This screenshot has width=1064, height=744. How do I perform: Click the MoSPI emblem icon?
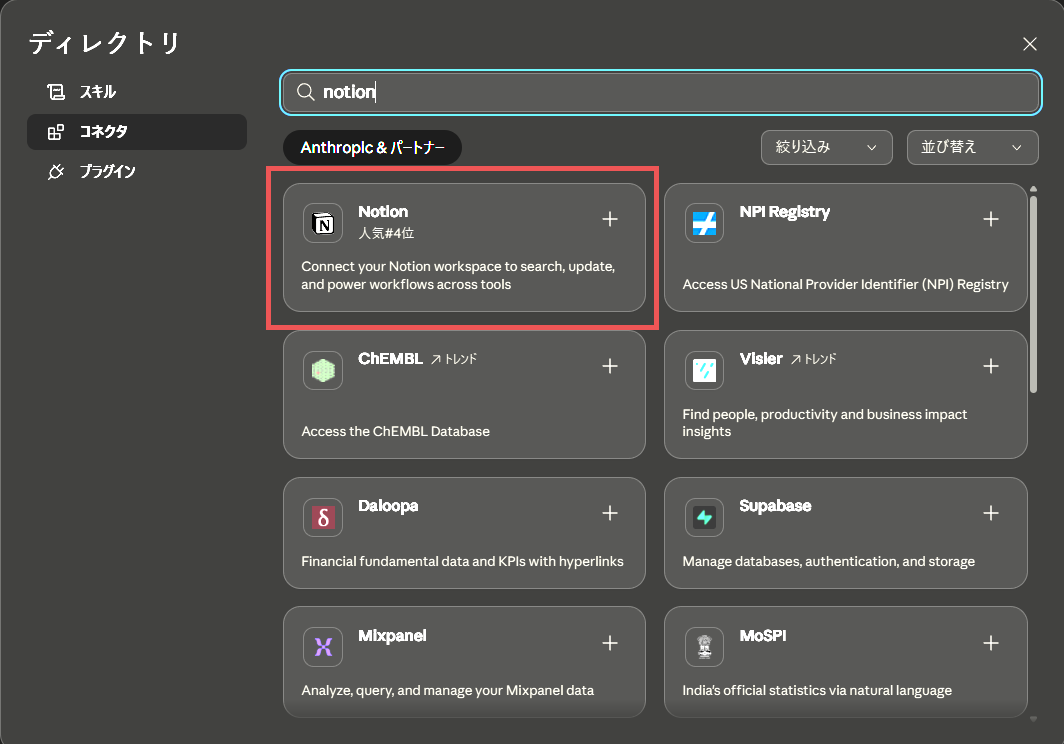704,647
